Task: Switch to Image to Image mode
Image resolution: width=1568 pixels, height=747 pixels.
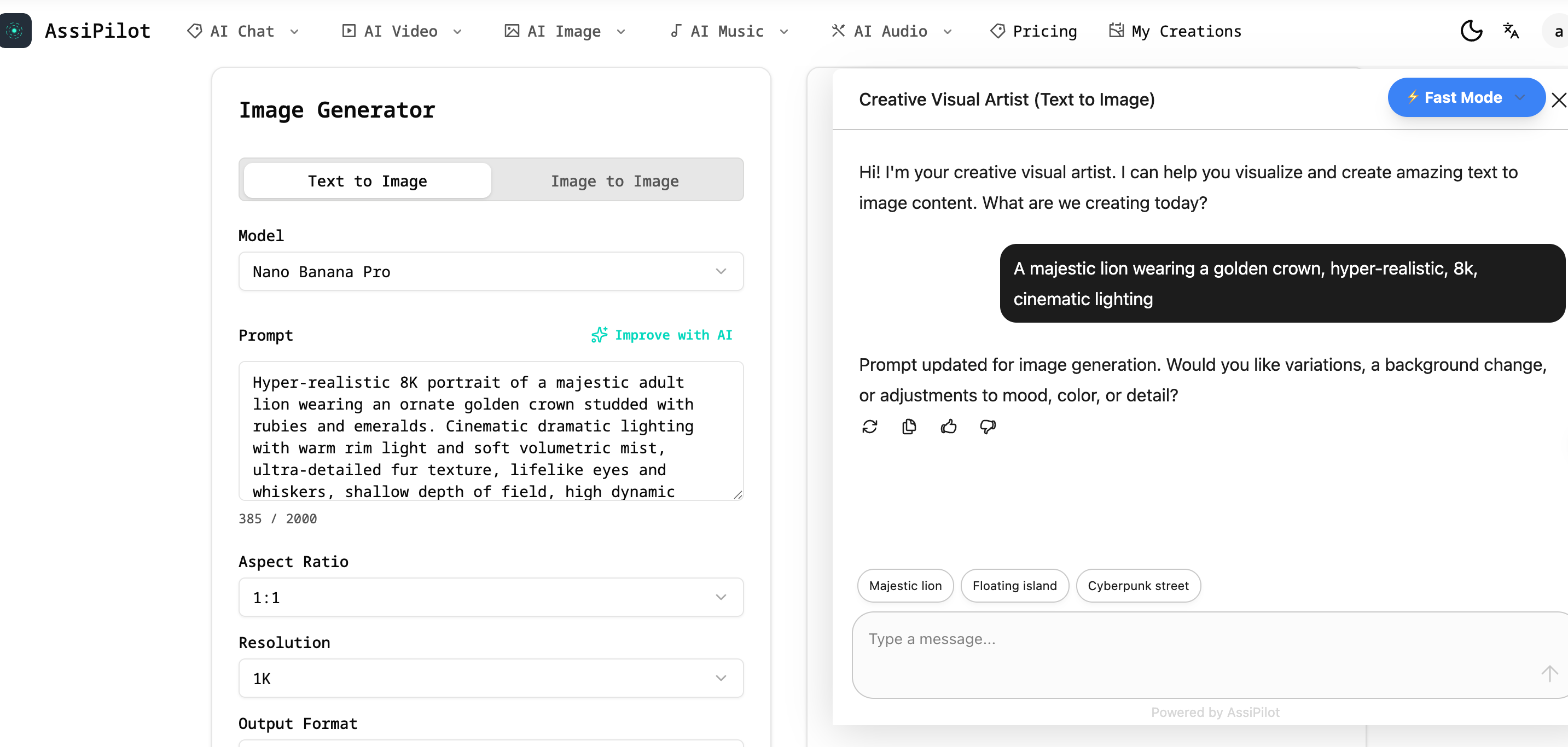Action: pos(615,180)
